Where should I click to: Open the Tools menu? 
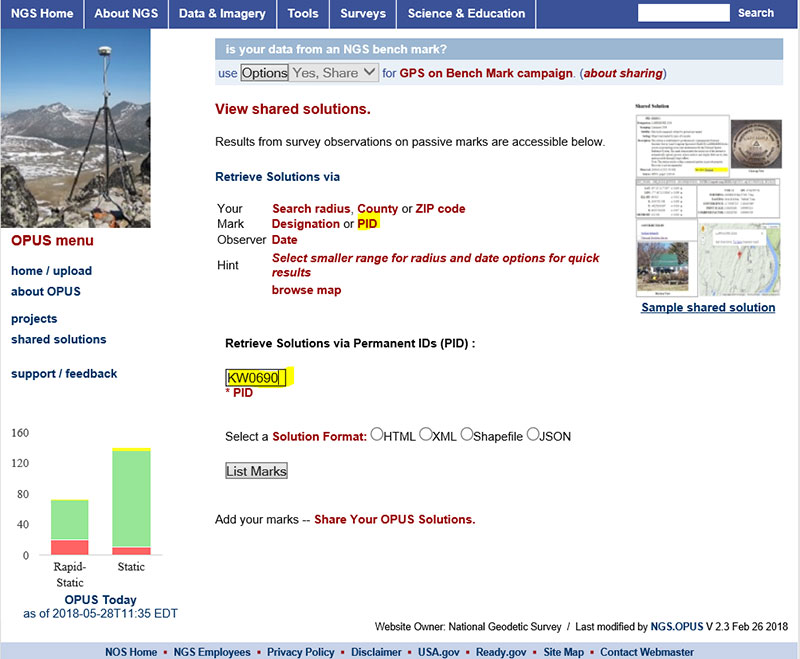[x=302, y=13]
